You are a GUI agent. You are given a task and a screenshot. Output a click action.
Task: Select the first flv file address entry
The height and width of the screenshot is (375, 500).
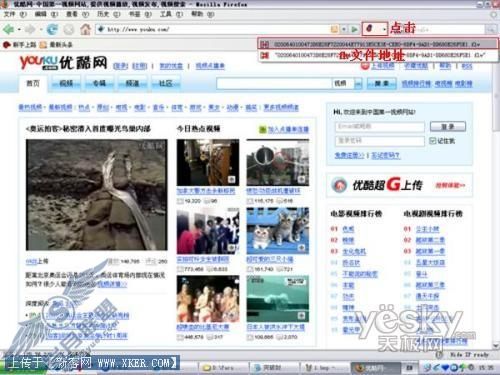coord(378,44)
